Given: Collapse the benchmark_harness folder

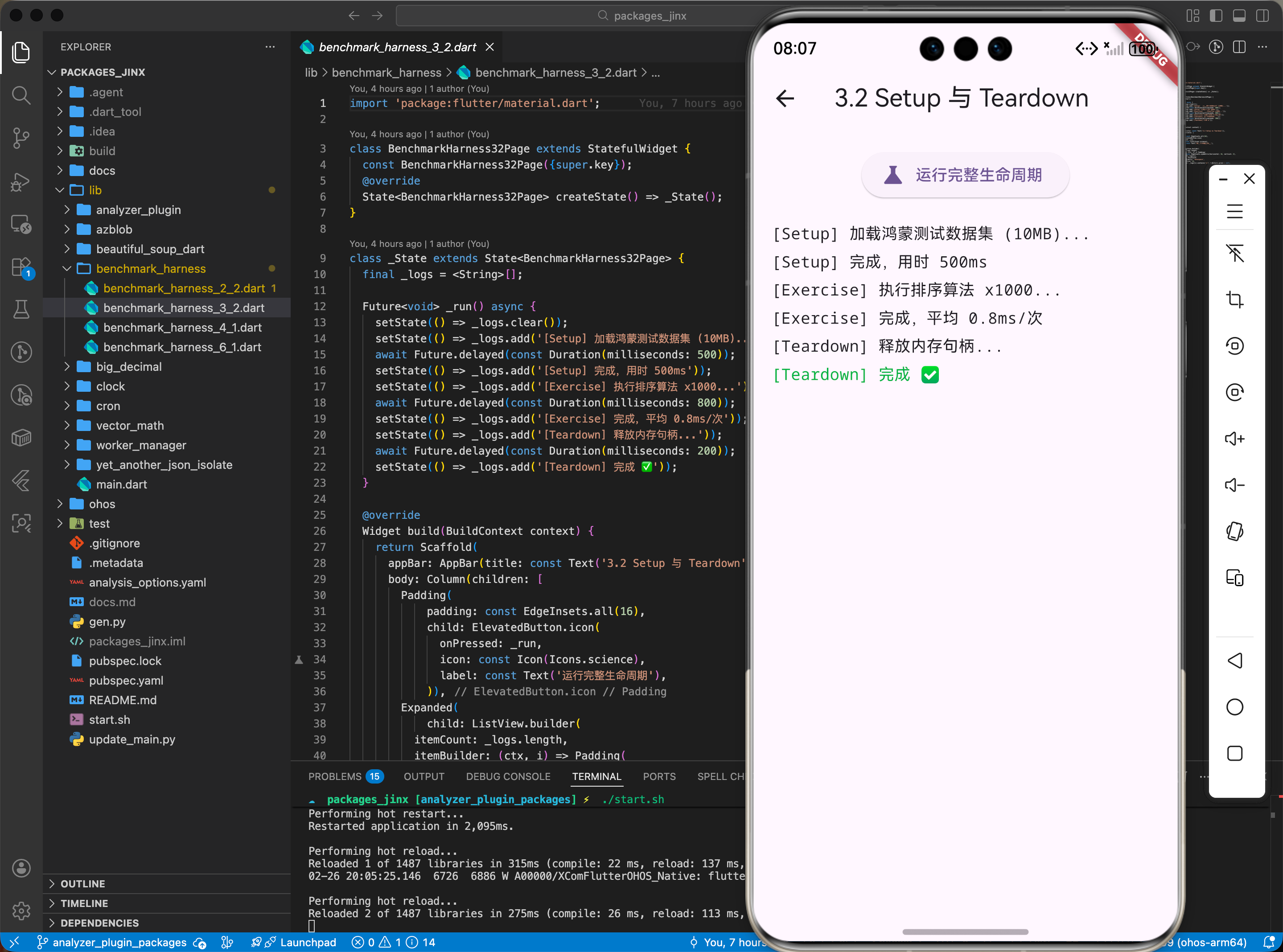Looking at the screenshot, I should 150,269.
